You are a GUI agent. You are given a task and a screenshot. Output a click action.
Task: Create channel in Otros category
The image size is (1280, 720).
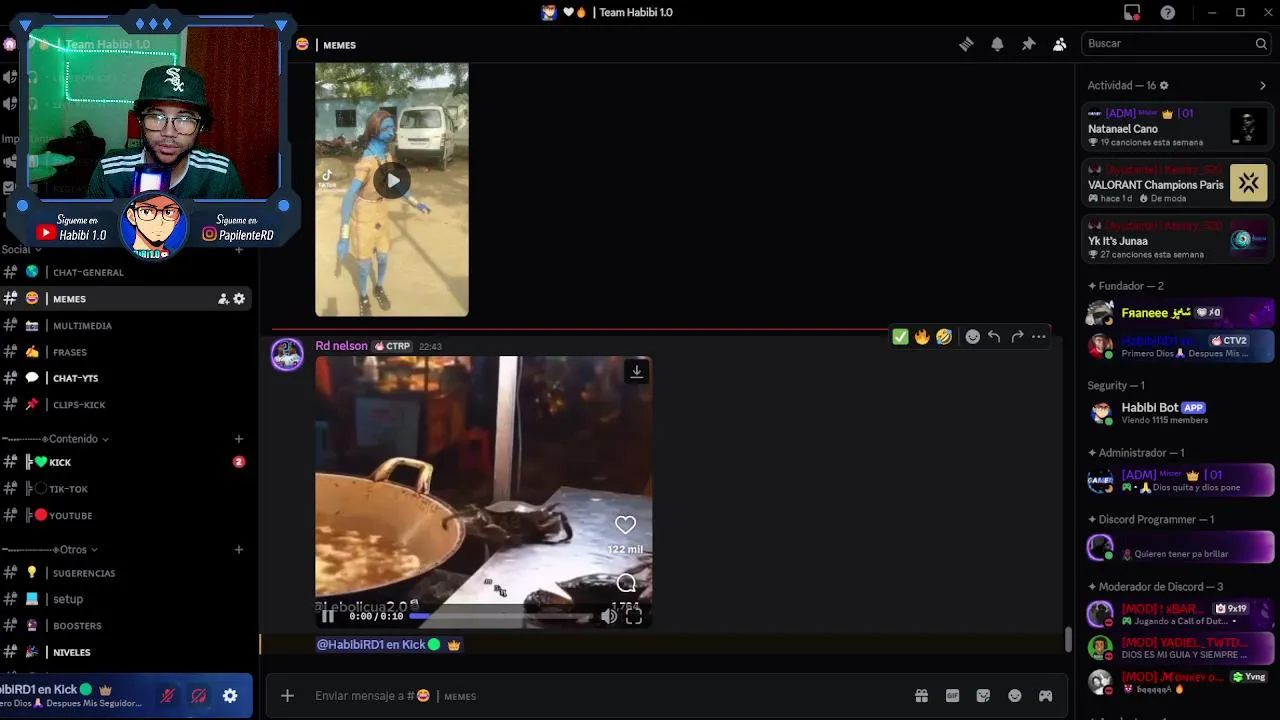pos(238,550)
